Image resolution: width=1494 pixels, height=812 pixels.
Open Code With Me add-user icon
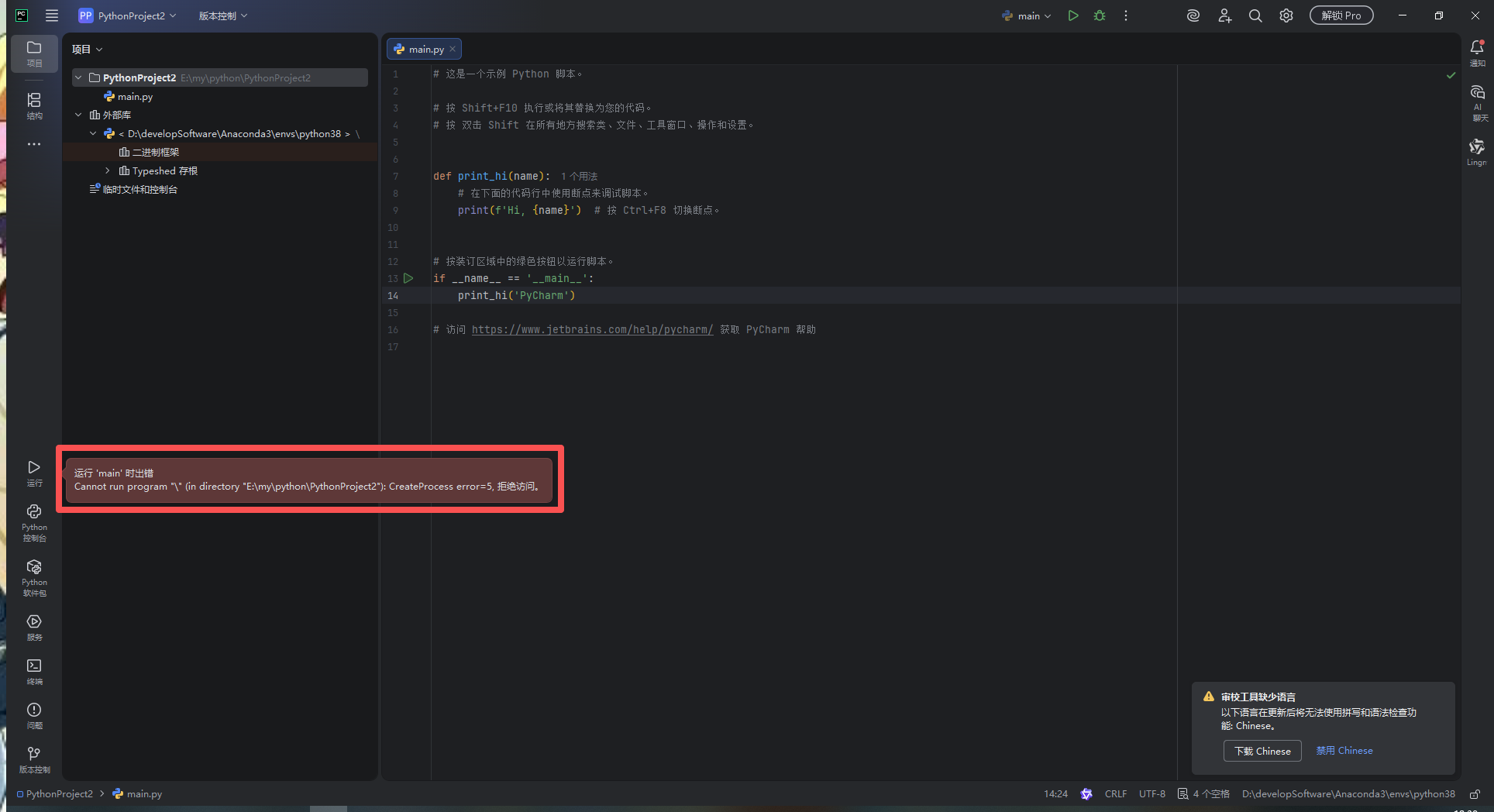pos(1224,15)
